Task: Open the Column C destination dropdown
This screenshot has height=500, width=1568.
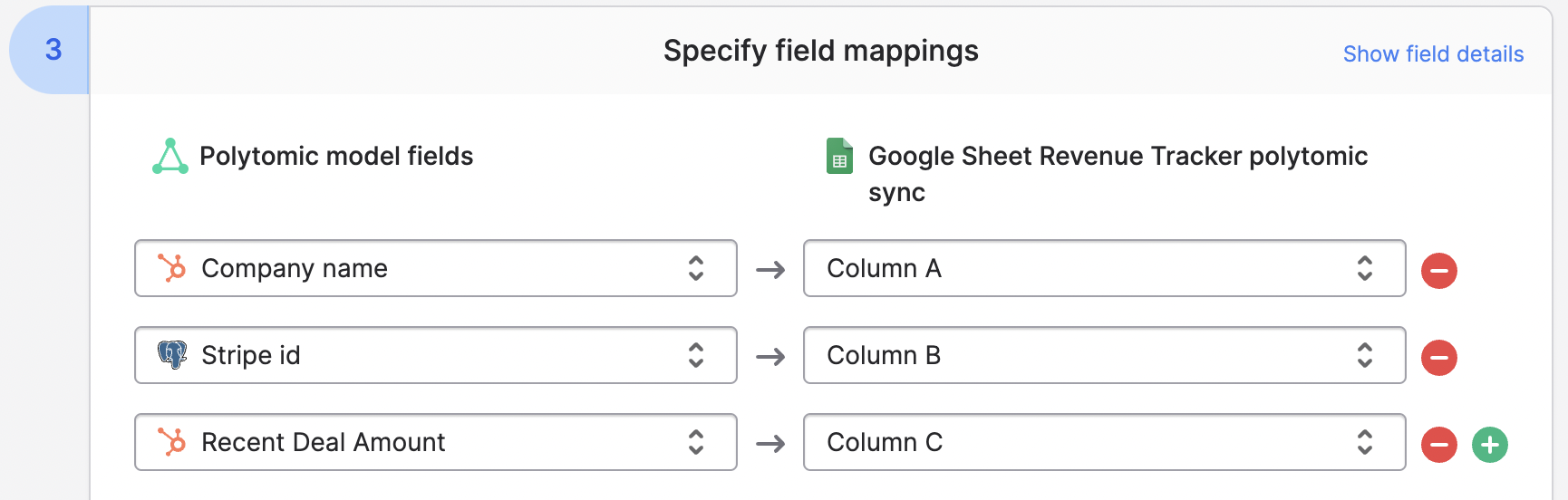Action: [1104, 442]
